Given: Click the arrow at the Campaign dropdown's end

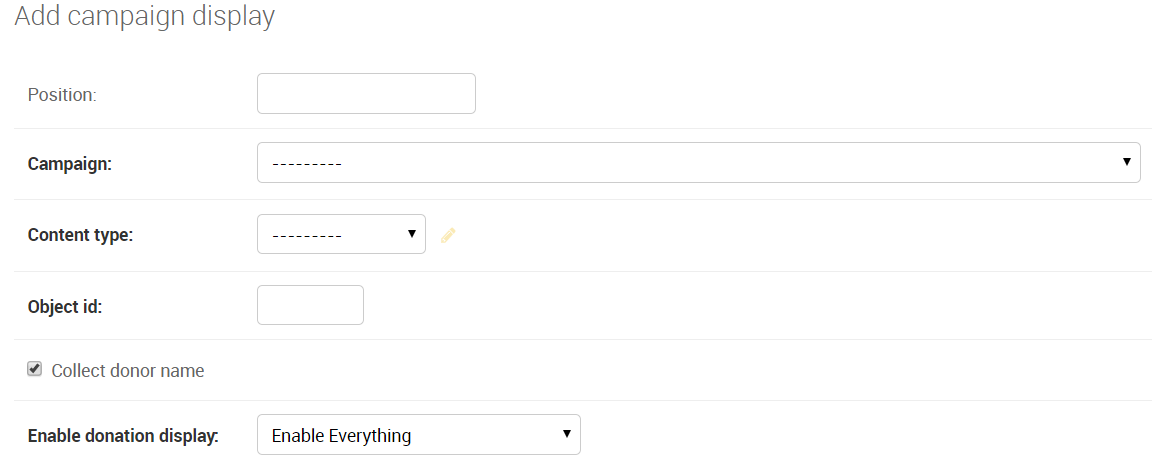Looking at the screenshot, I should [1126, 162].
